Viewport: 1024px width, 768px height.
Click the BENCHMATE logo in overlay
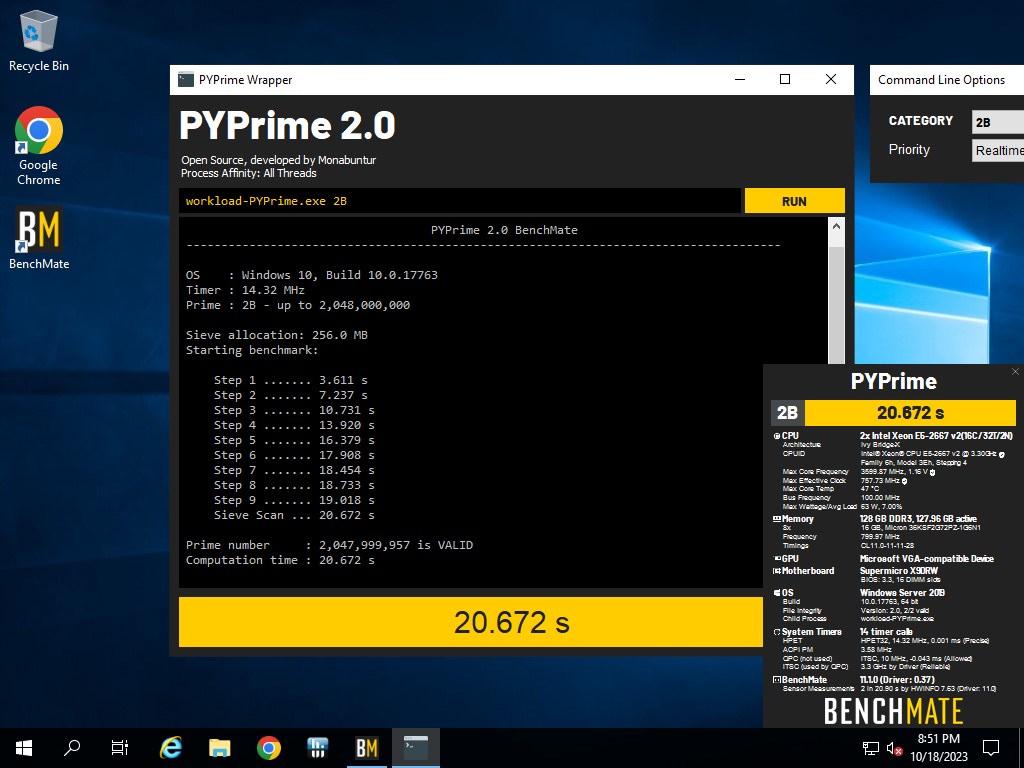click(x=893, y=711)
